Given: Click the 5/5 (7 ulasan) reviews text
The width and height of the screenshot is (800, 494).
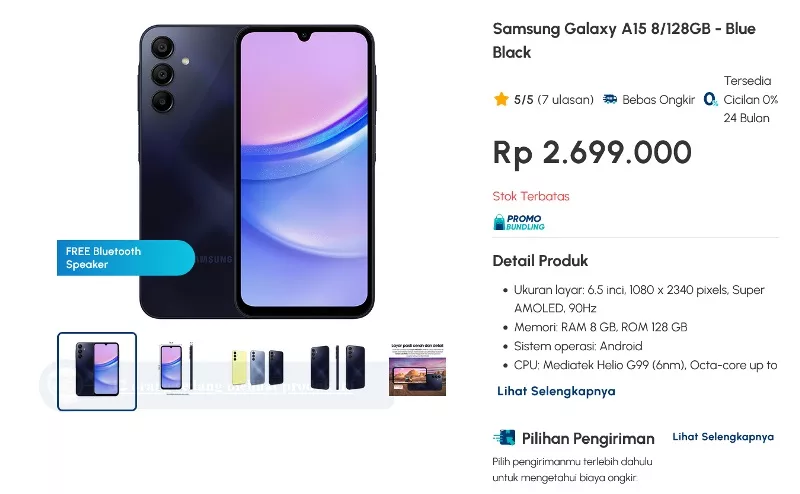Looking at the screenshot, I should tap(554, 100).
